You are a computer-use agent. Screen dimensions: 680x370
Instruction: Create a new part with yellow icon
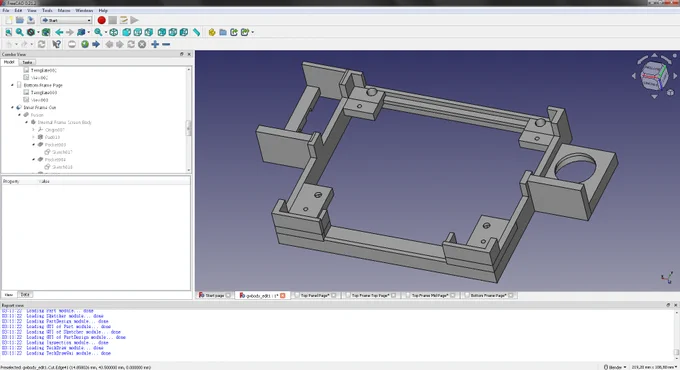pos(212,32)
